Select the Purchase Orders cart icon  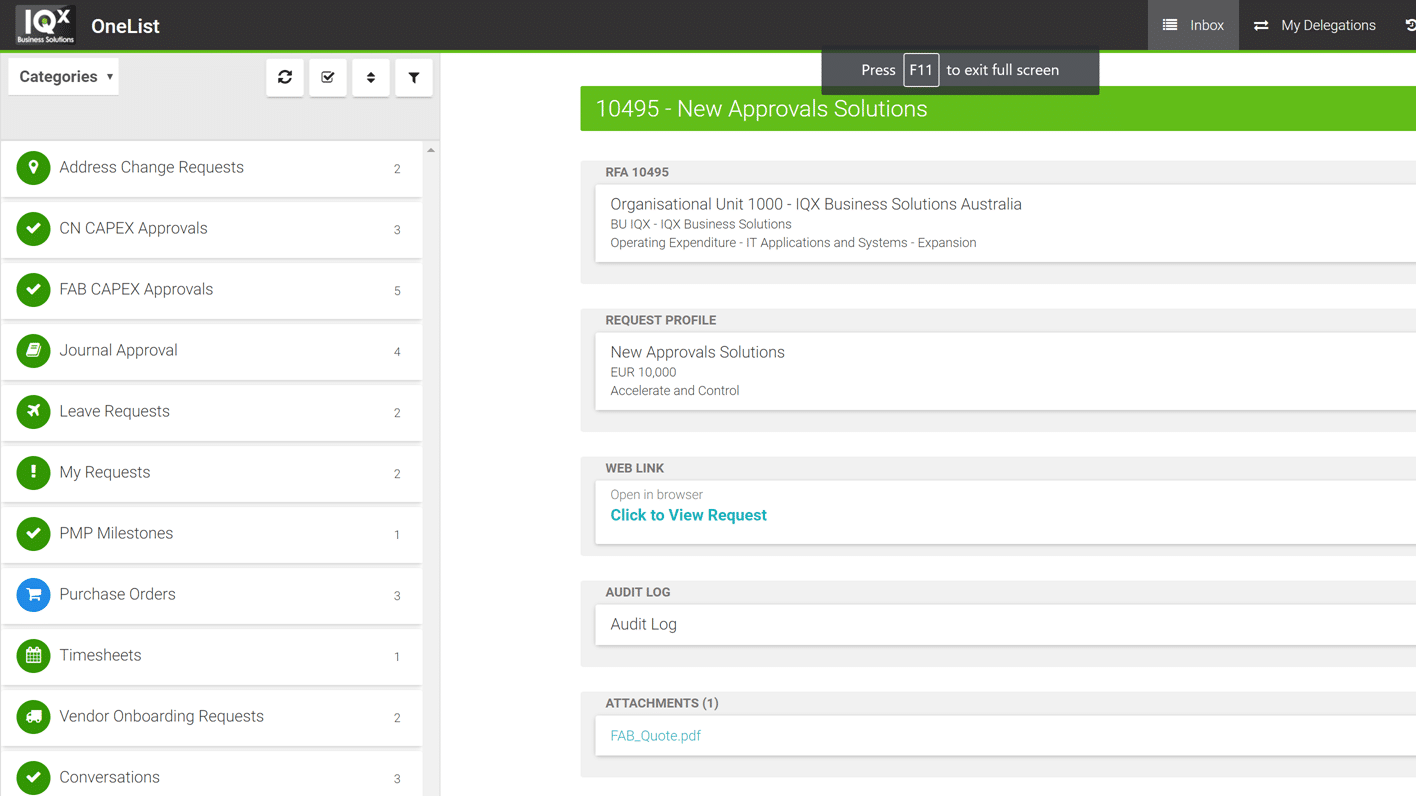(33, 594)
